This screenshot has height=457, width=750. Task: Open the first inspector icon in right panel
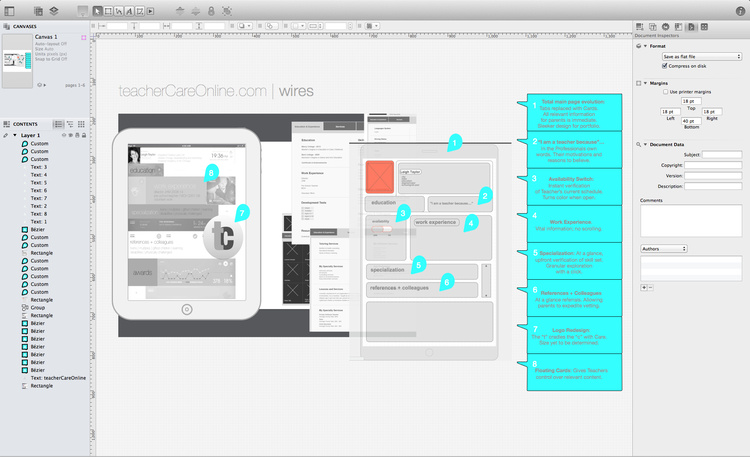point(640,27)
